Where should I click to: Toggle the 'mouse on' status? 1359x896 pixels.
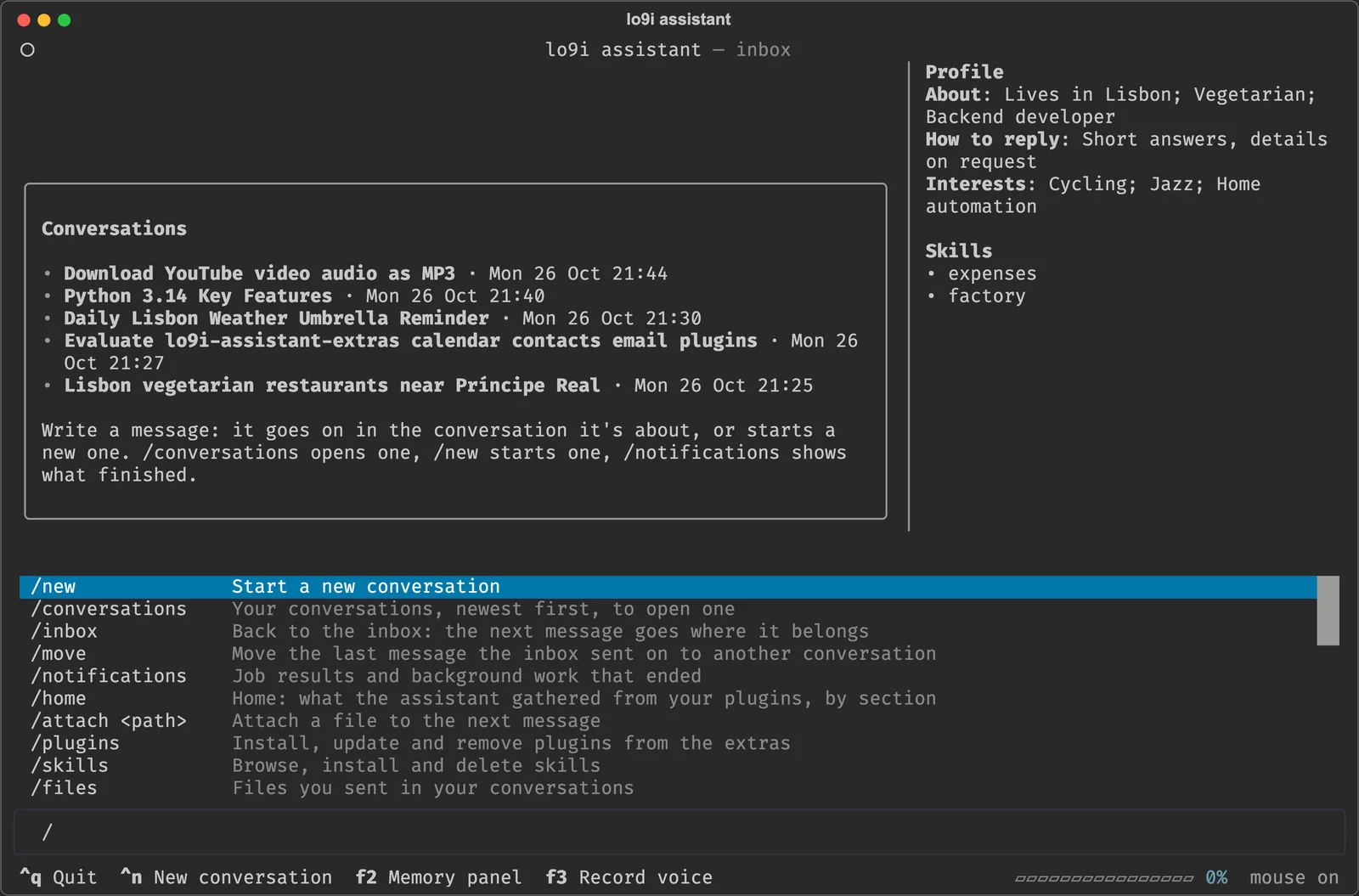pos(1294,877)
